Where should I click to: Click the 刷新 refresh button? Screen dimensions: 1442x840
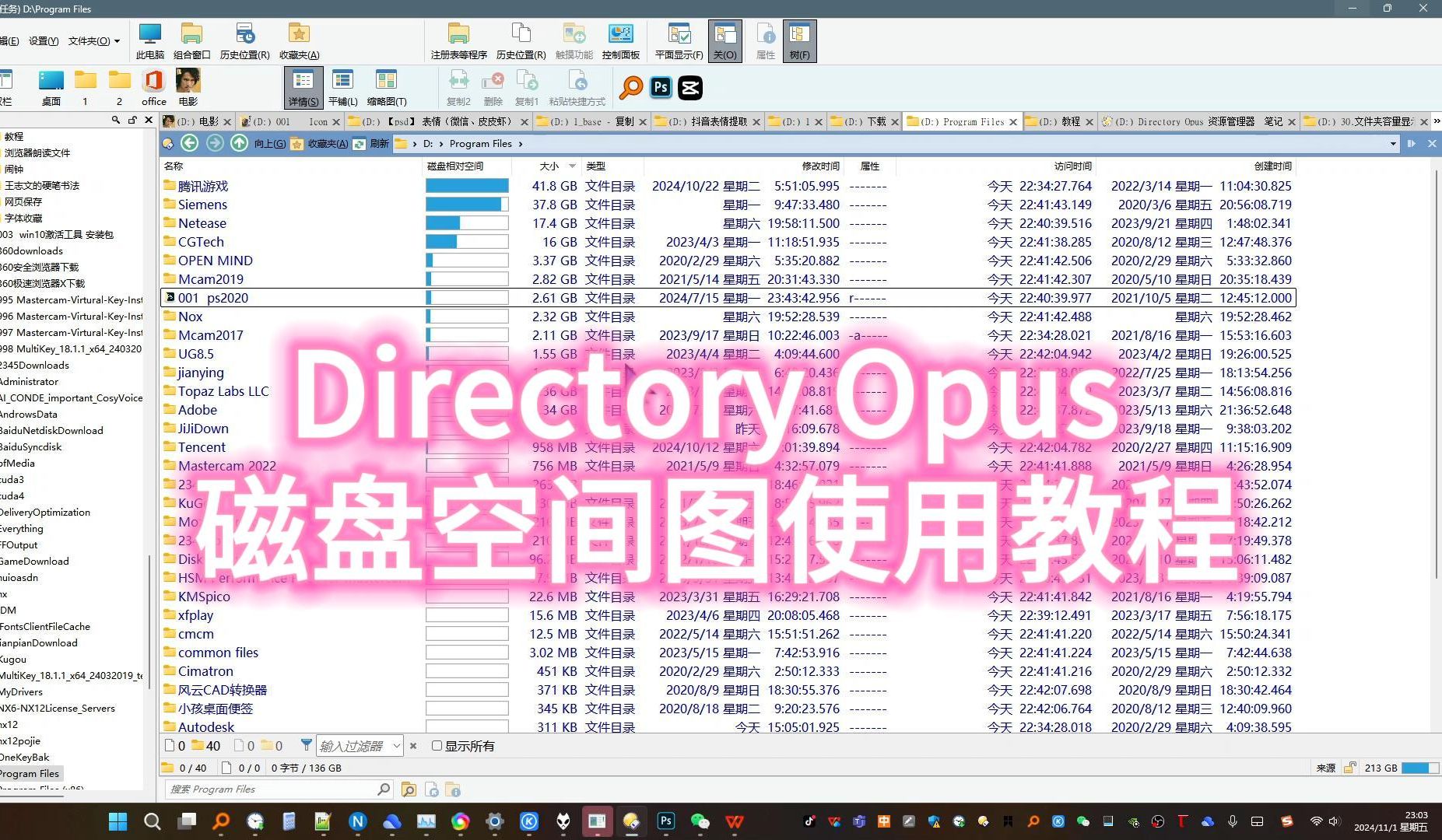coord(370,143)
